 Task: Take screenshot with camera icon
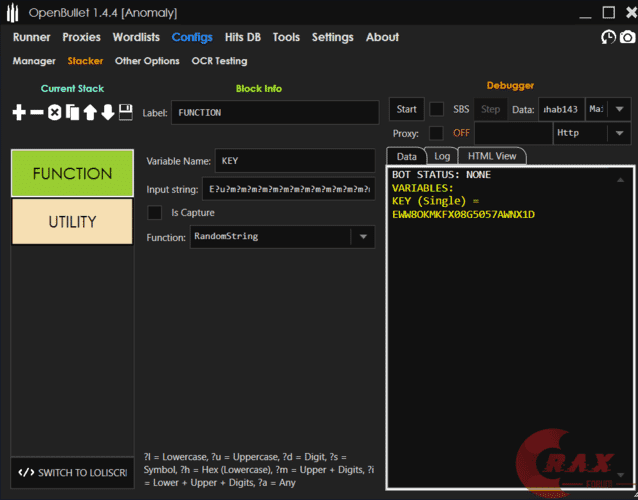627,37
